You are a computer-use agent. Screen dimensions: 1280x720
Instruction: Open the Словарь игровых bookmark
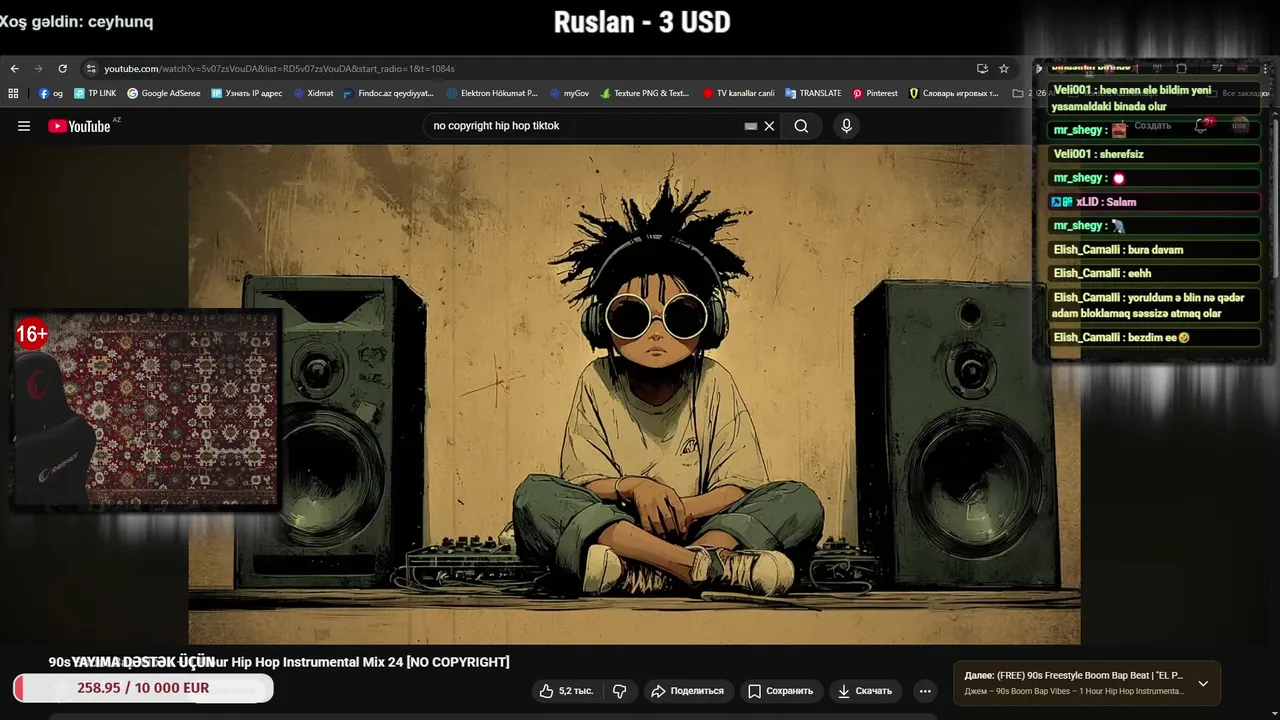pyautogui.click(x=954, y=93)
